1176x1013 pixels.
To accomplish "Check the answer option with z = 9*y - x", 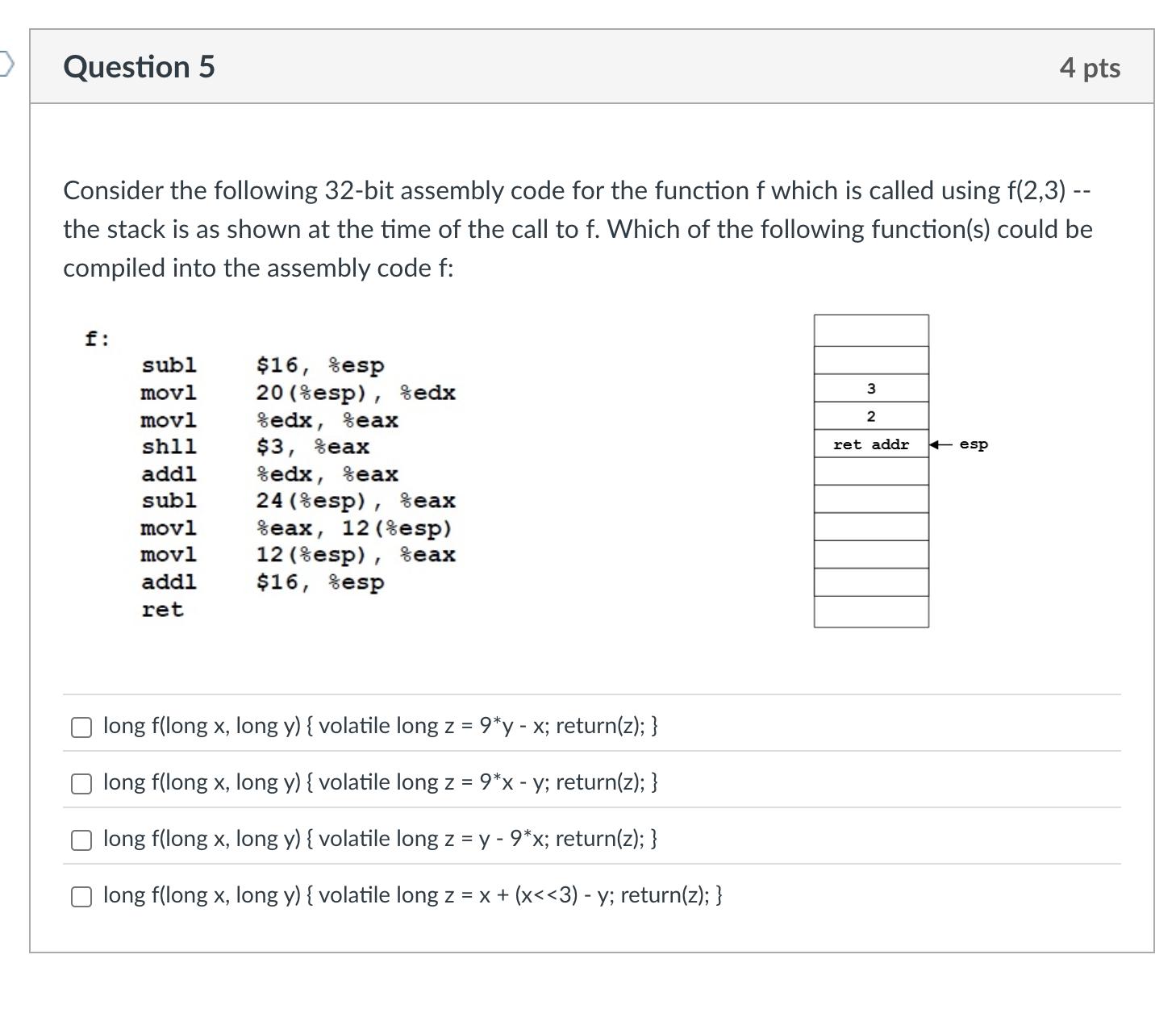I will 81,727.
